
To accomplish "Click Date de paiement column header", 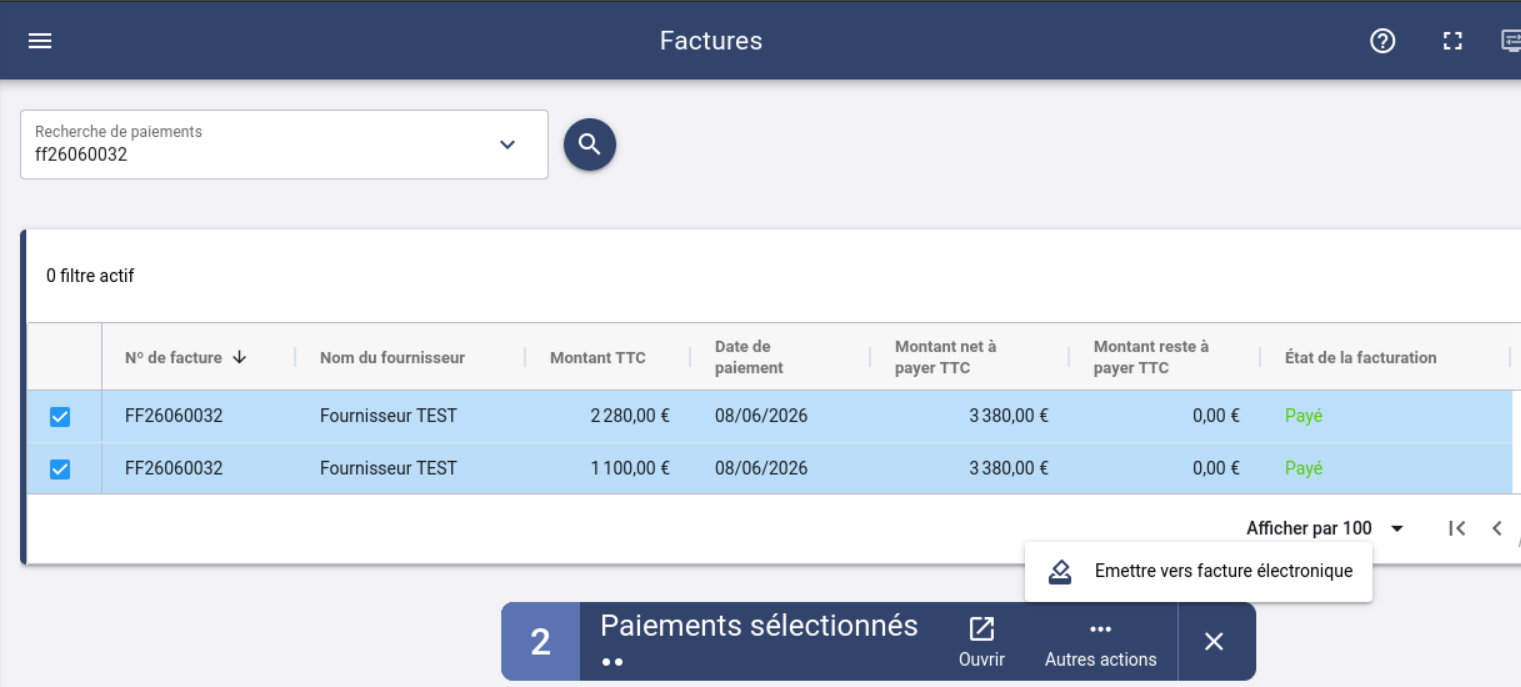I will 749,357.
